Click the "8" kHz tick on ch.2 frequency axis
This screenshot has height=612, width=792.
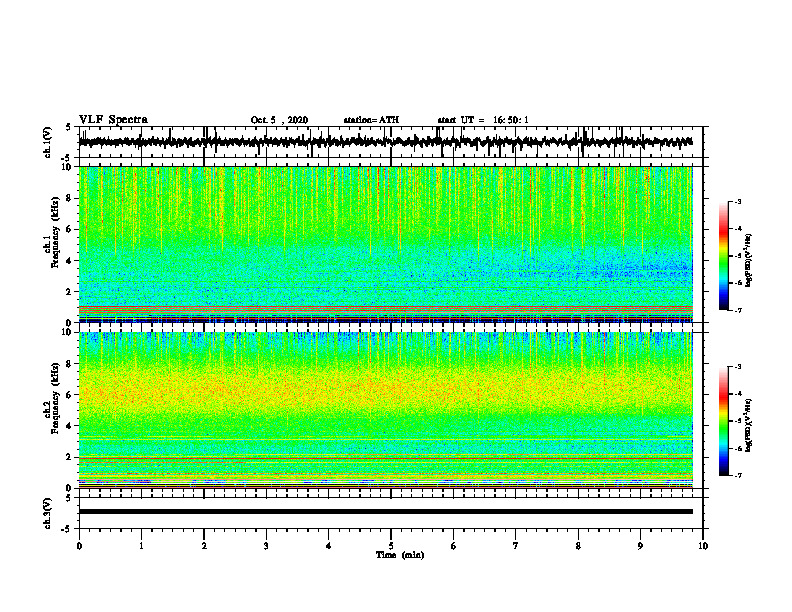click(x=70, y=364)
